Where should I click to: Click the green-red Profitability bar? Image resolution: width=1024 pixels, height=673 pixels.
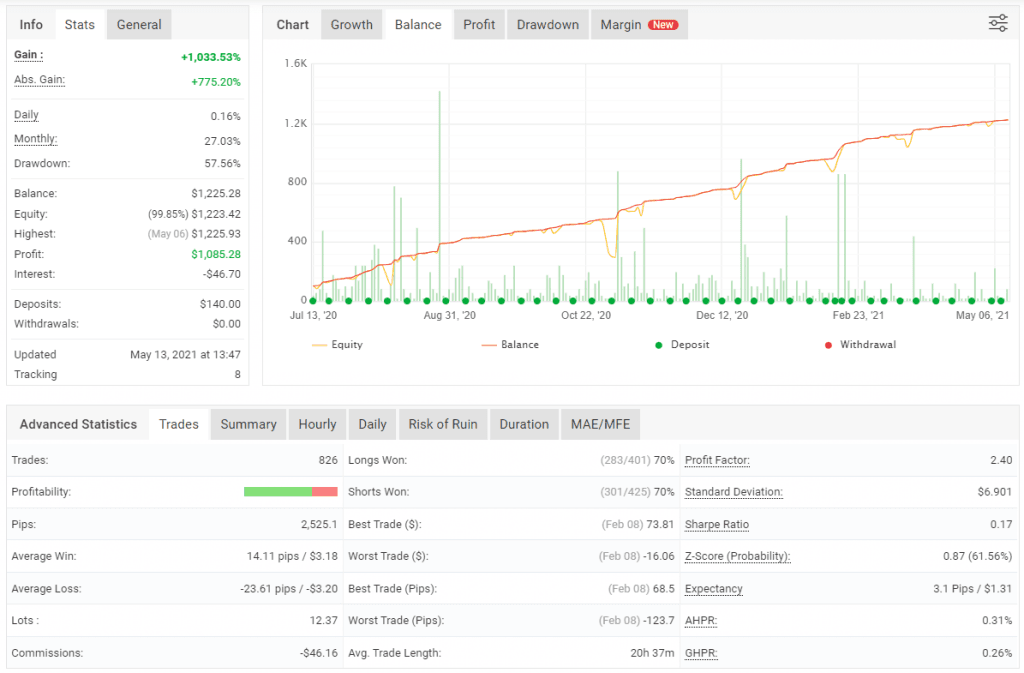(x=290, y=492)
